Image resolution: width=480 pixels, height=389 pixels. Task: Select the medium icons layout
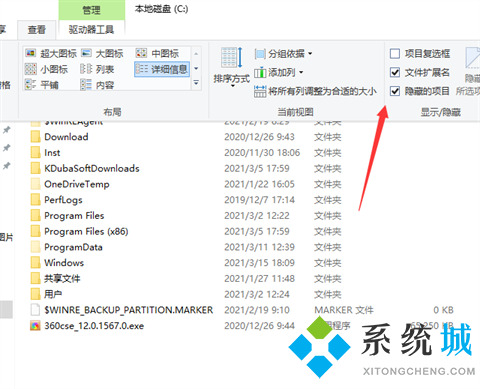click(157, 53)
